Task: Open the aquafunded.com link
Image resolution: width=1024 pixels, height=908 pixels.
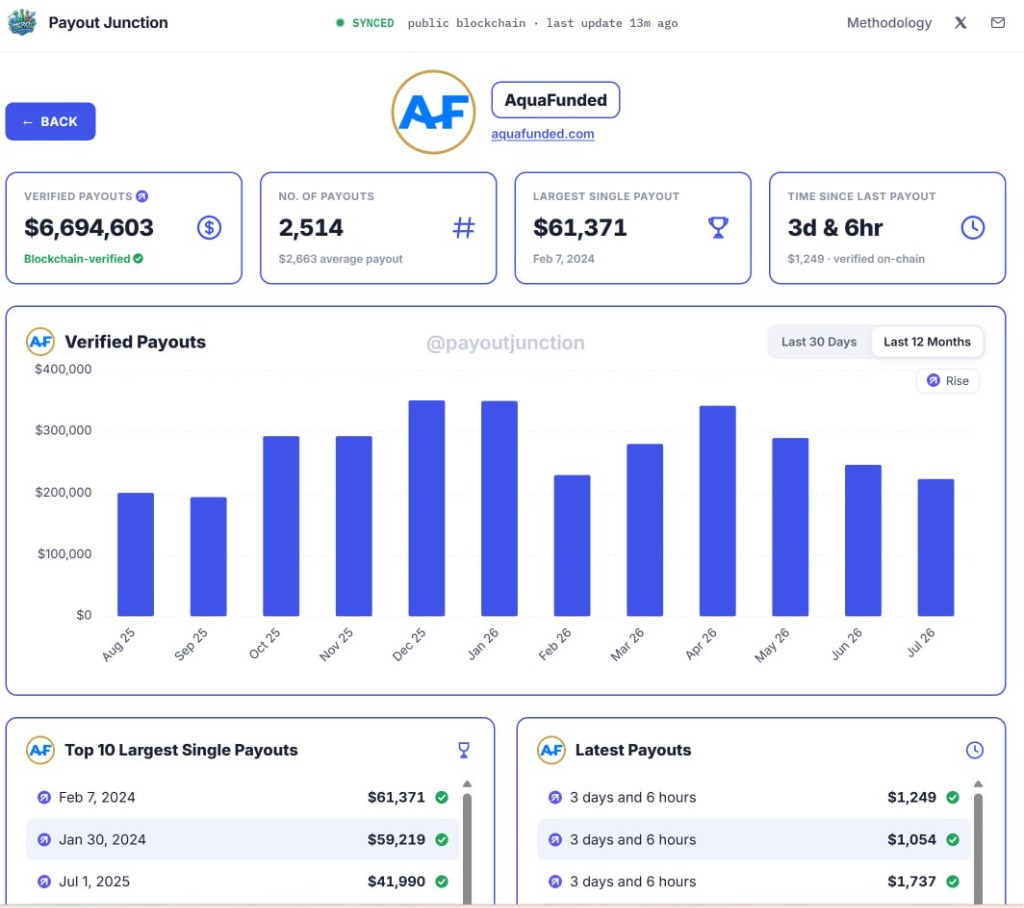Action: click(542, 134)
